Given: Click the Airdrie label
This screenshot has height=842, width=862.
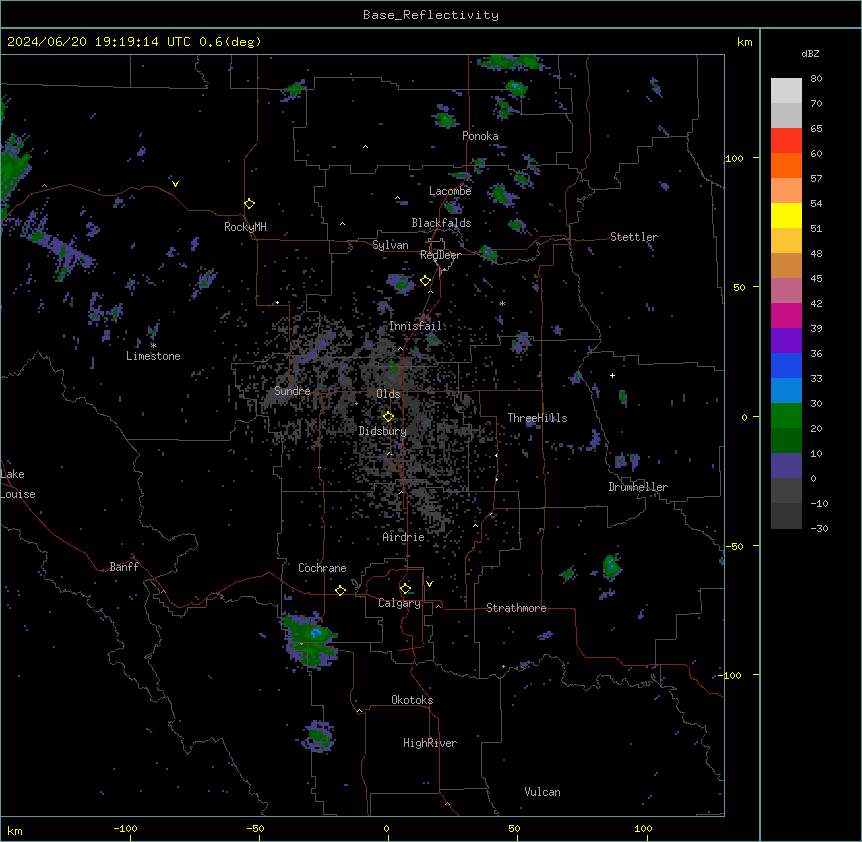Looking at the screenshot, I should 404,537.
